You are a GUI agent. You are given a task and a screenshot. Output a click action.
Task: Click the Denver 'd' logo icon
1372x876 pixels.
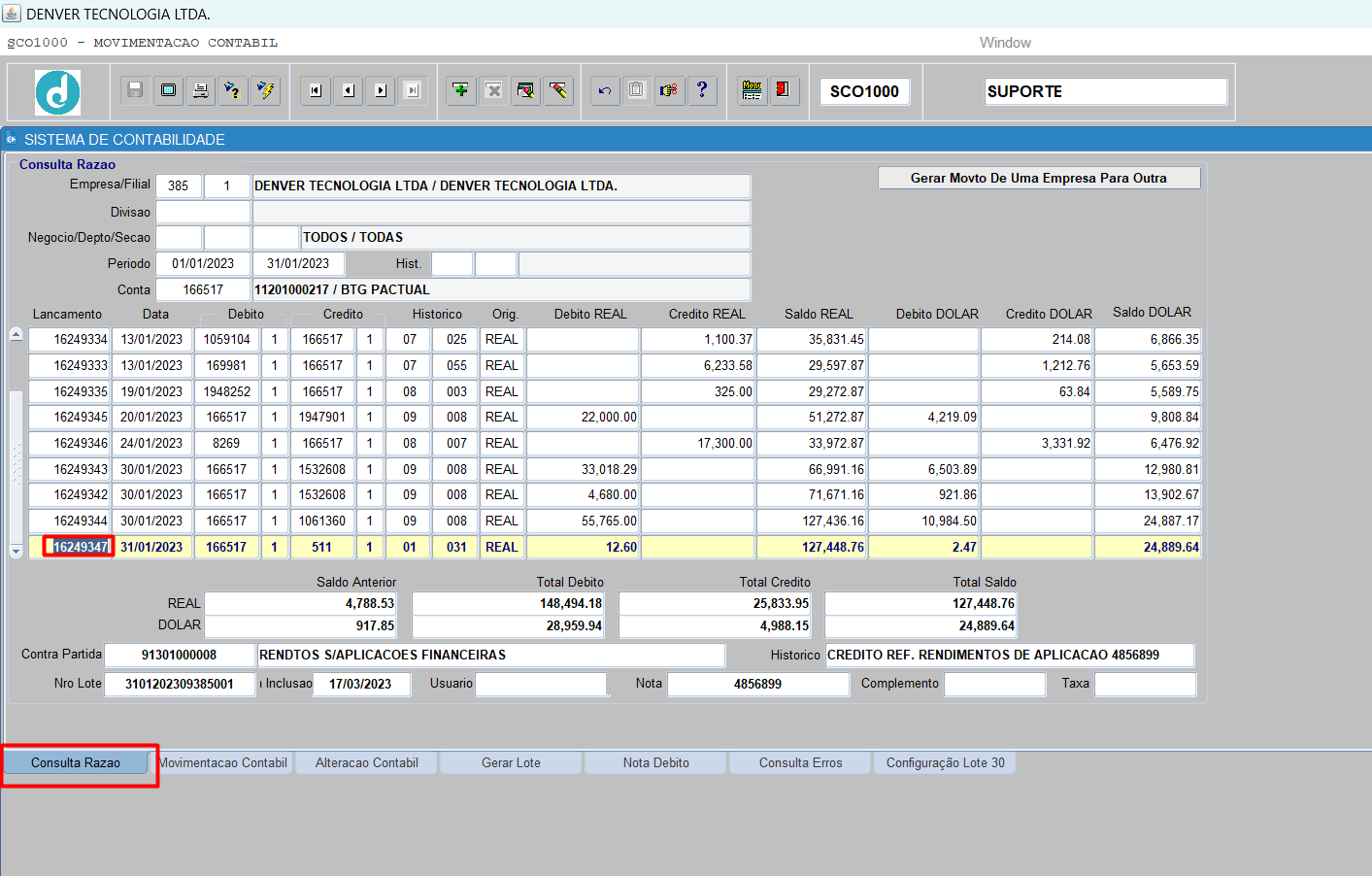point(58,92)
